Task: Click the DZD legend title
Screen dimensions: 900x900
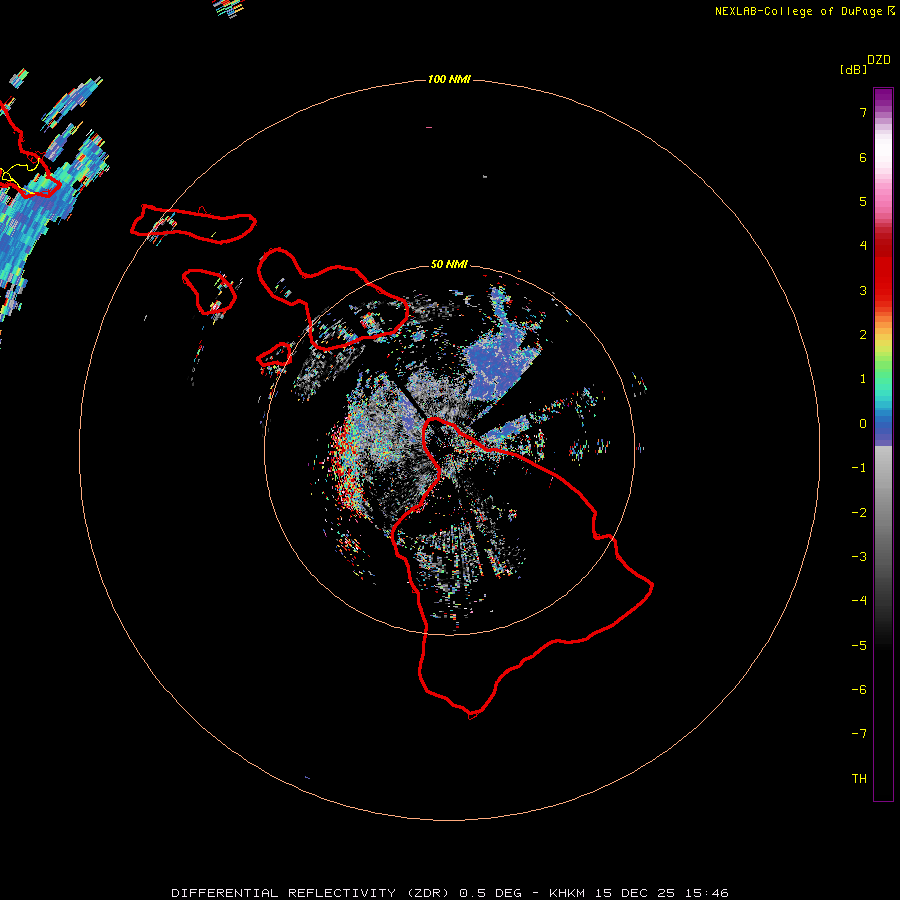Action: pyautogui.click(x=879, y=60)
